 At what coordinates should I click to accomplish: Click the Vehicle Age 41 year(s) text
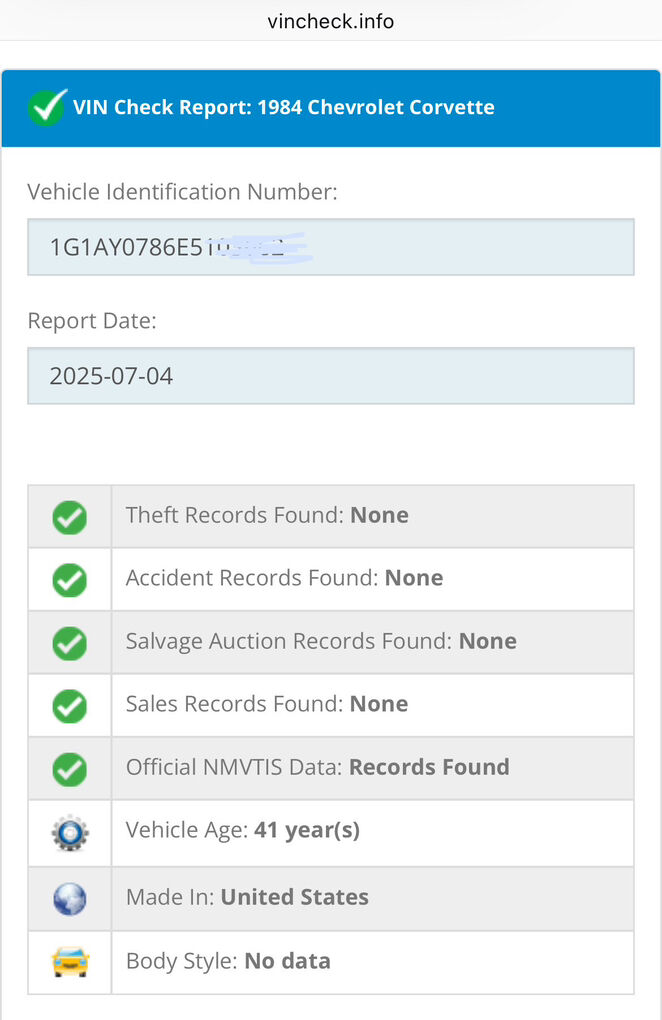(x=242, y=830)
